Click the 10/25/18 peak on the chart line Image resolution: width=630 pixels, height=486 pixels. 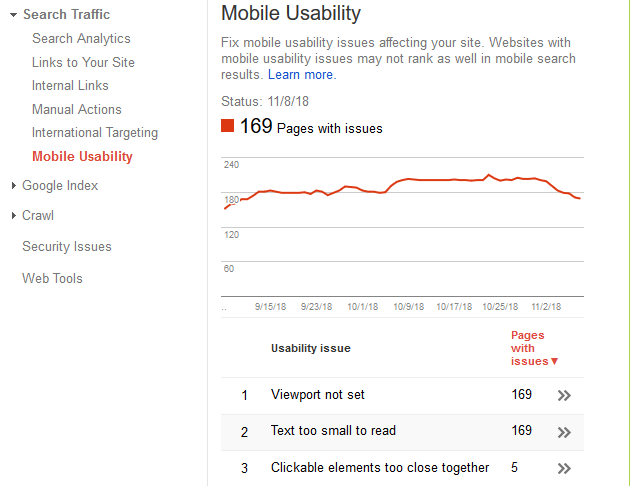click(489, 175)
